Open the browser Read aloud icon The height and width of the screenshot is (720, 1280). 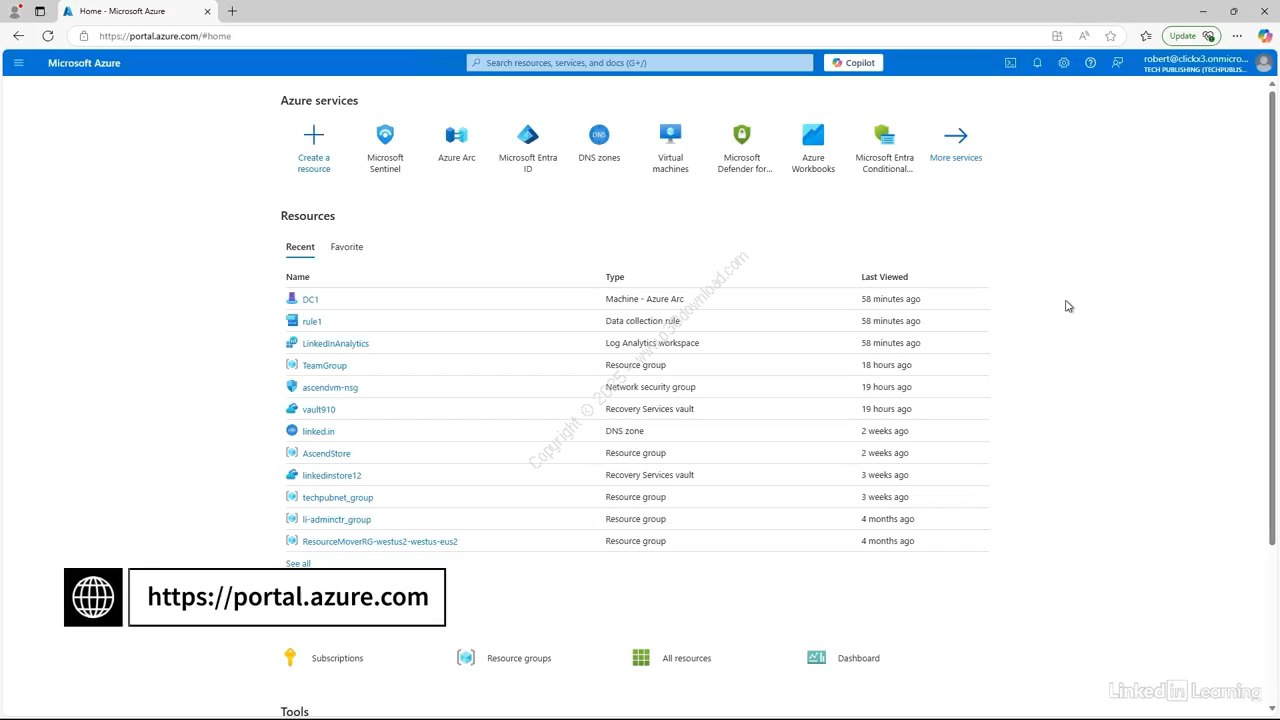pos(1084,36)
